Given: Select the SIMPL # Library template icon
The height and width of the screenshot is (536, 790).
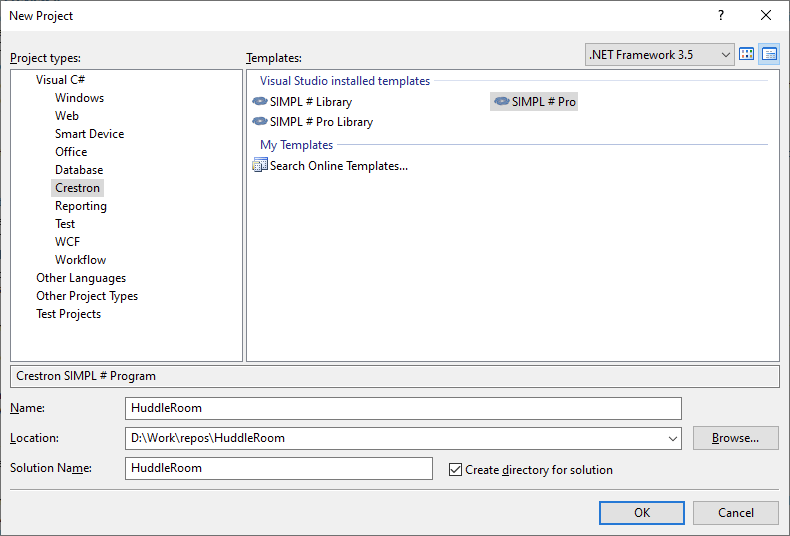Looking at the screenshot, I should click(x=260, y=101).
